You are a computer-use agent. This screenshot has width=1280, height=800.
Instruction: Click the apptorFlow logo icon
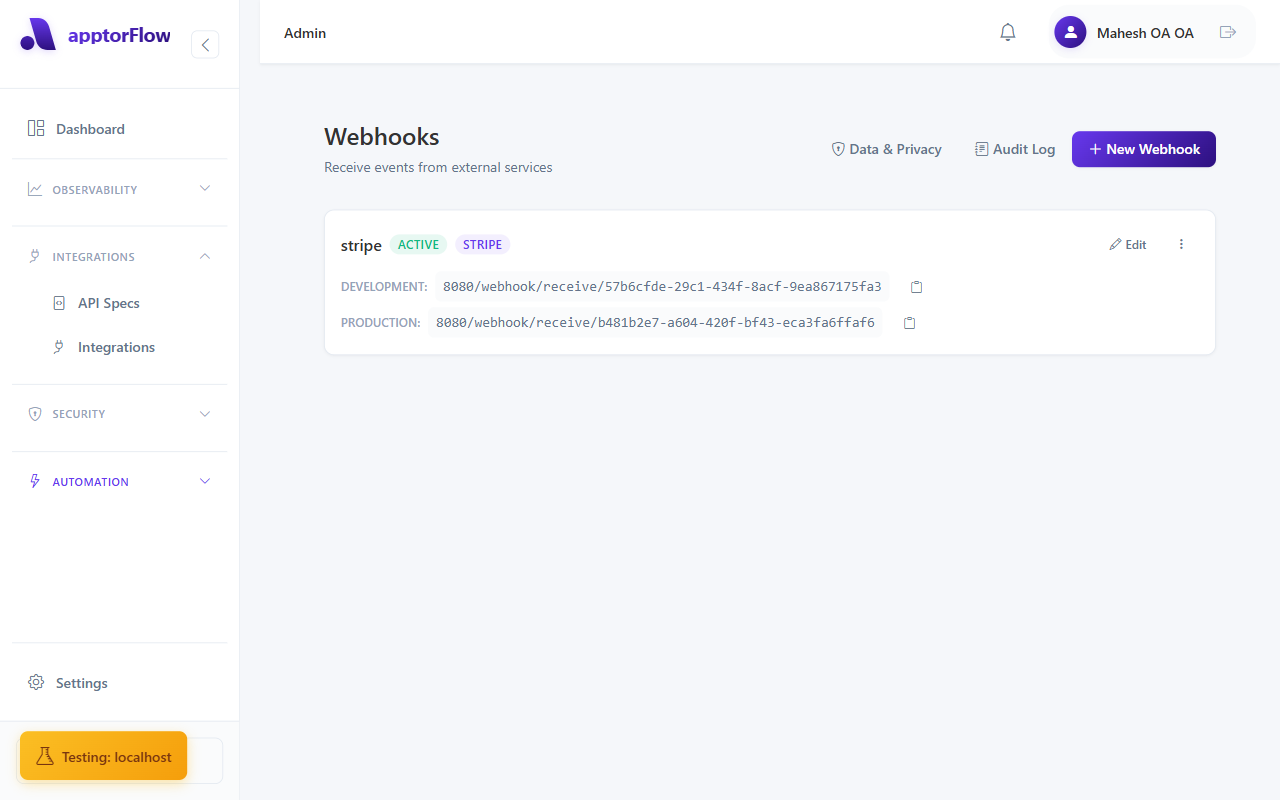pyautogui.click(x=38, y=34)
